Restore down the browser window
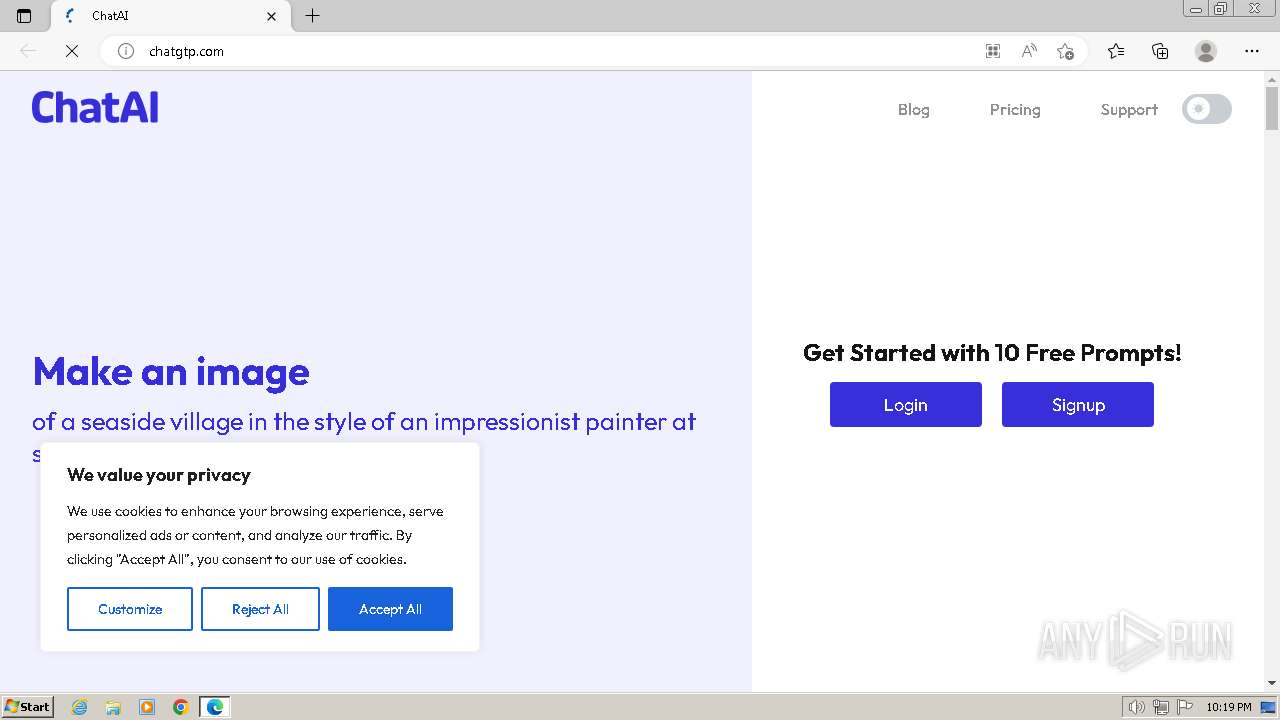This screenshot has width=1280, height=720. [x=1221, y=9]
